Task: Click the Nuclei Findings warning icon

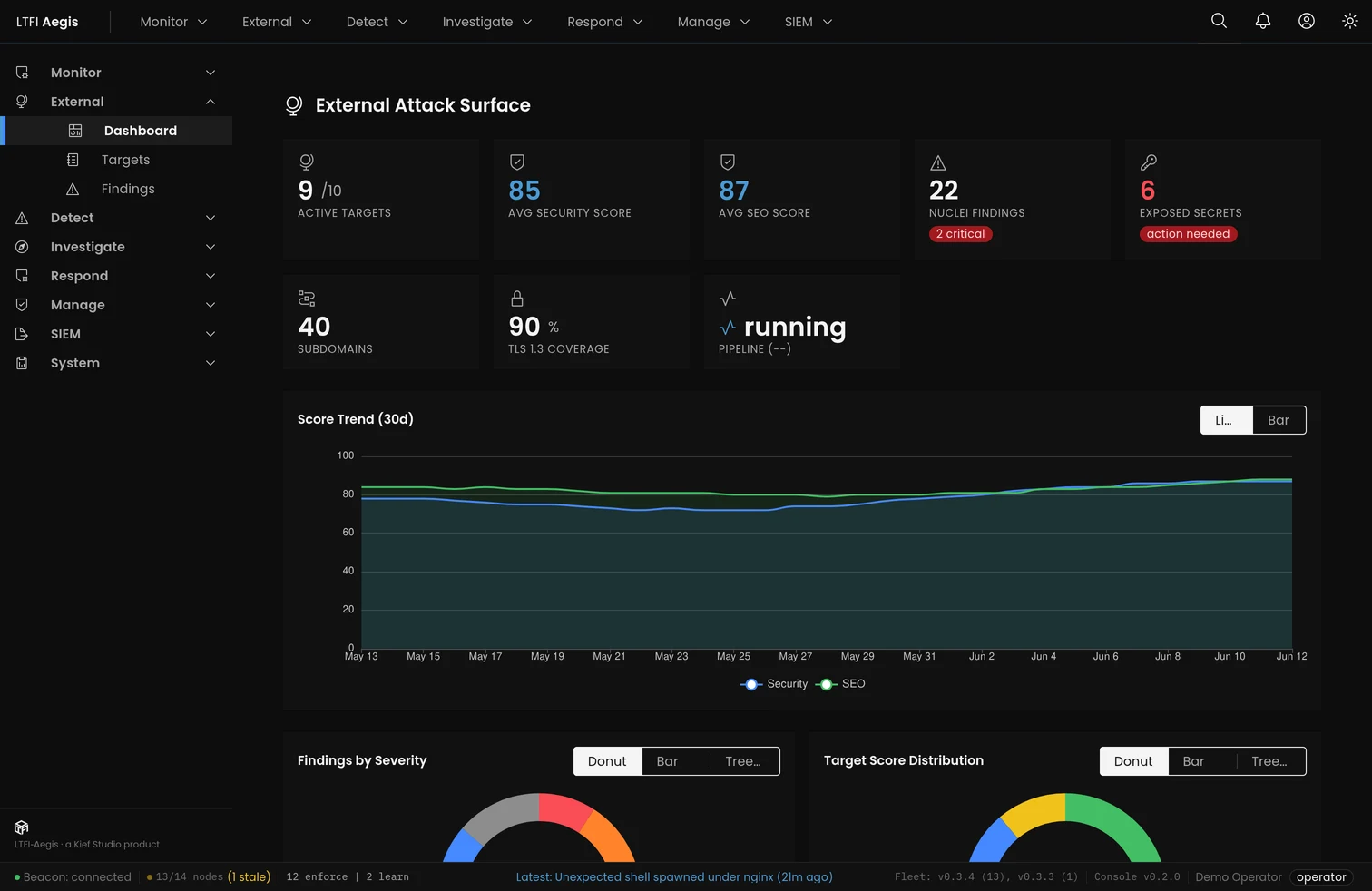Action: pyautogui.click(x=938, y=162)
